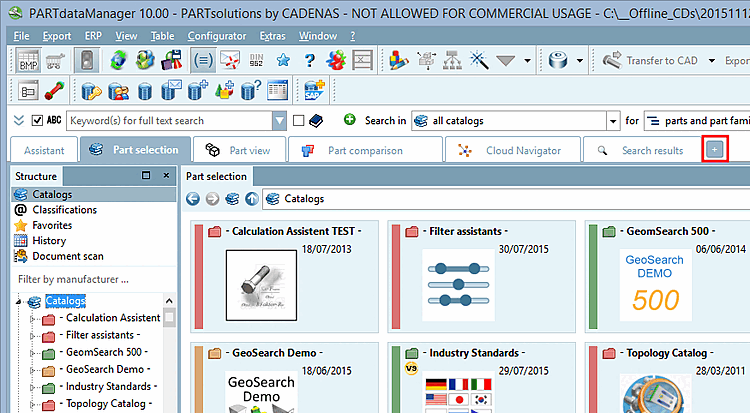The width and height of the screenshot is (750, 413).
Task: Toggle the checkbox beside the blue book
Action: pos(298,121)
